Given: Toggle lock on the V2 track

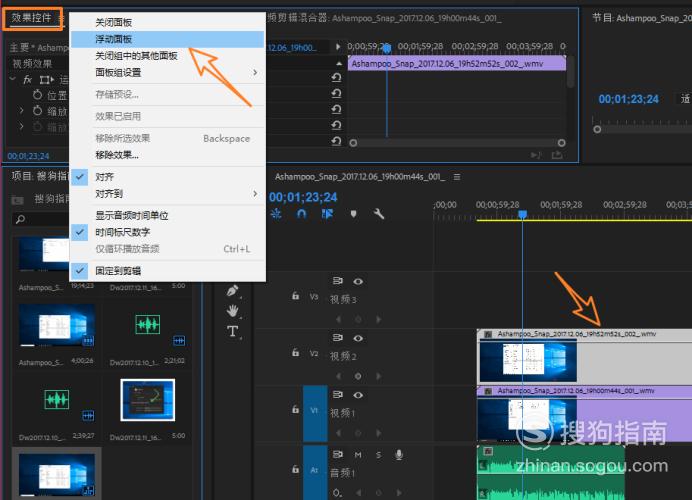Looking at the screenshot, I should tap(295, 353).
